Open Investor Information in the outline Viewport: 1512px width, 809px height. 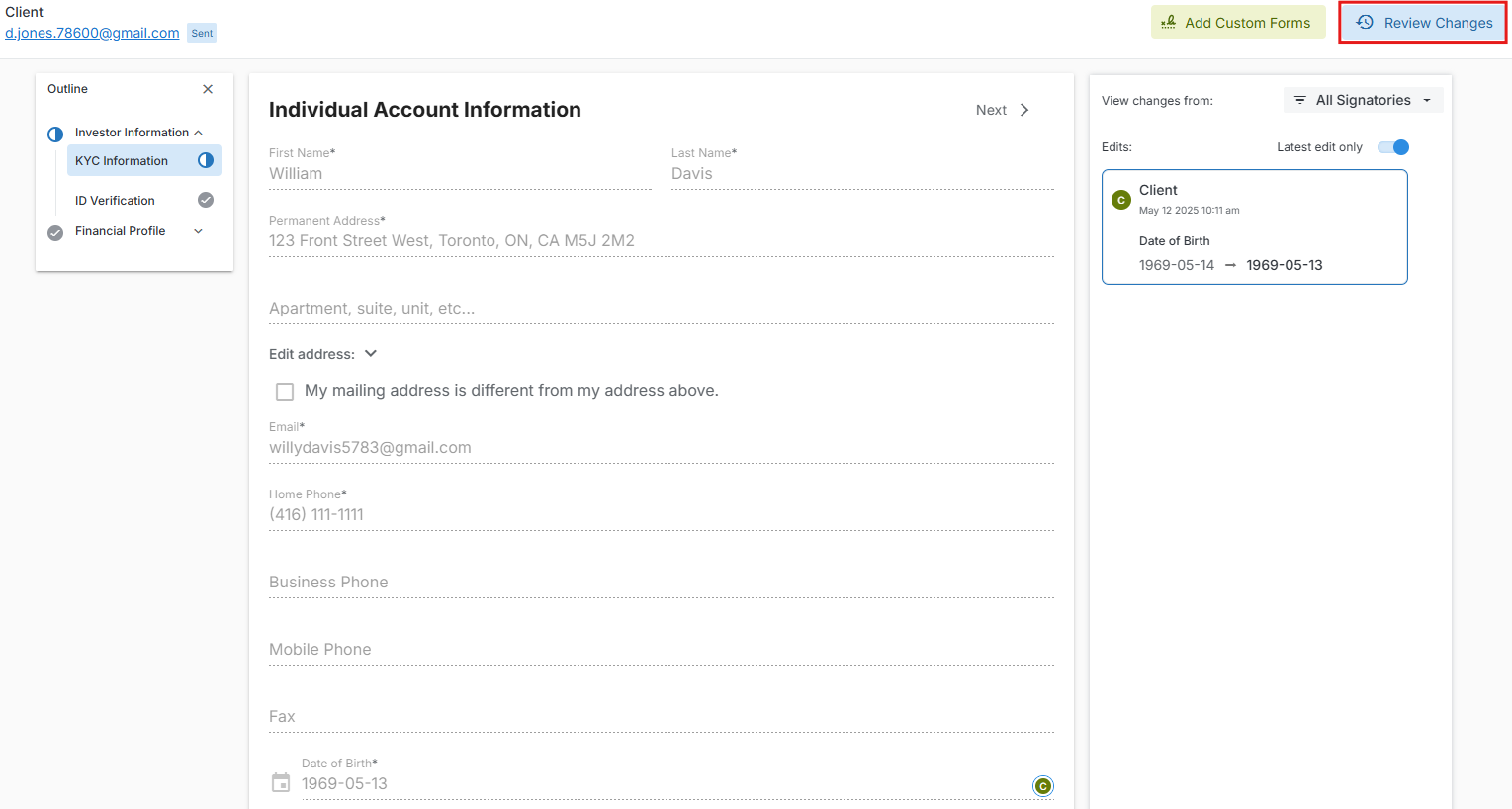(x=132, y=133)
